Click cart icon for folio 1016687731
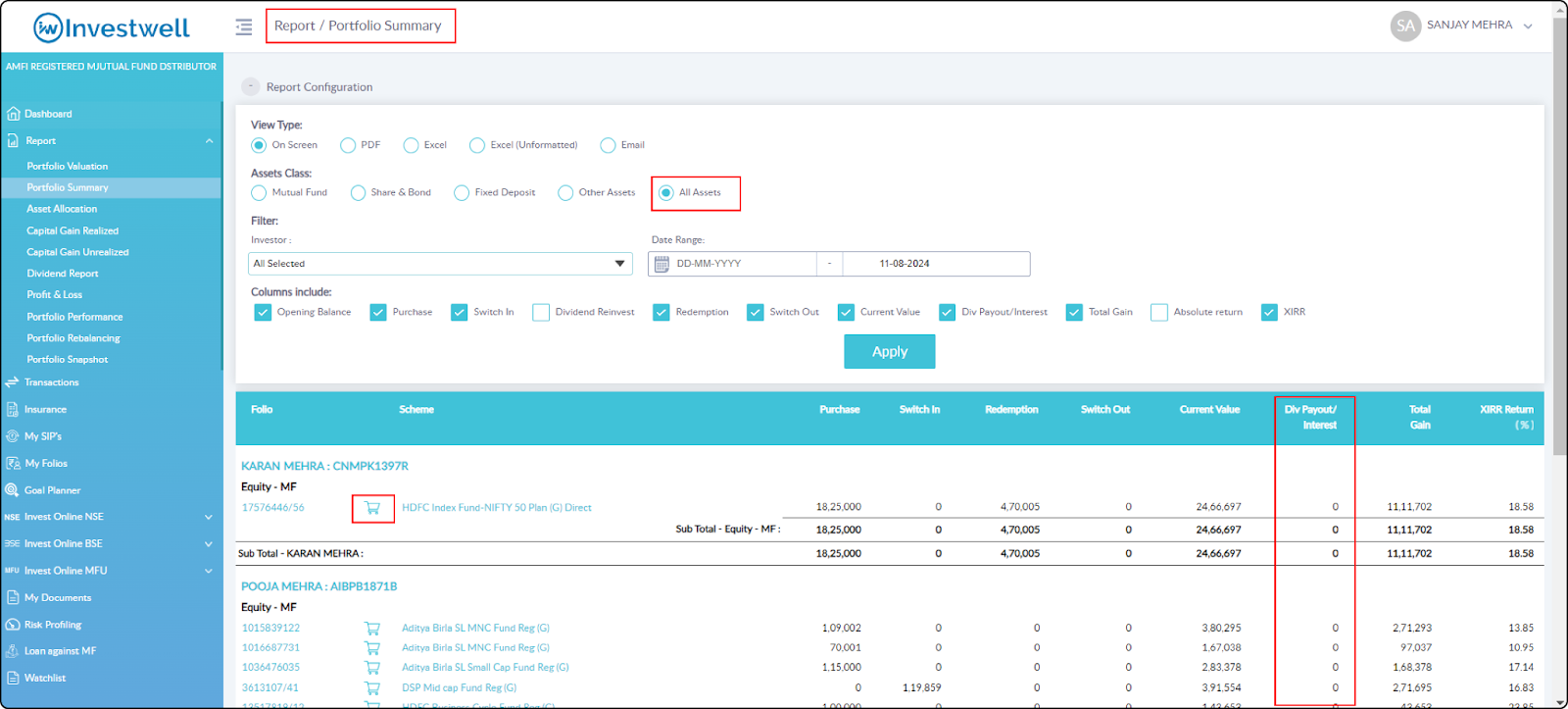The height and width of the screenshot is (709, 1568). 372,648
